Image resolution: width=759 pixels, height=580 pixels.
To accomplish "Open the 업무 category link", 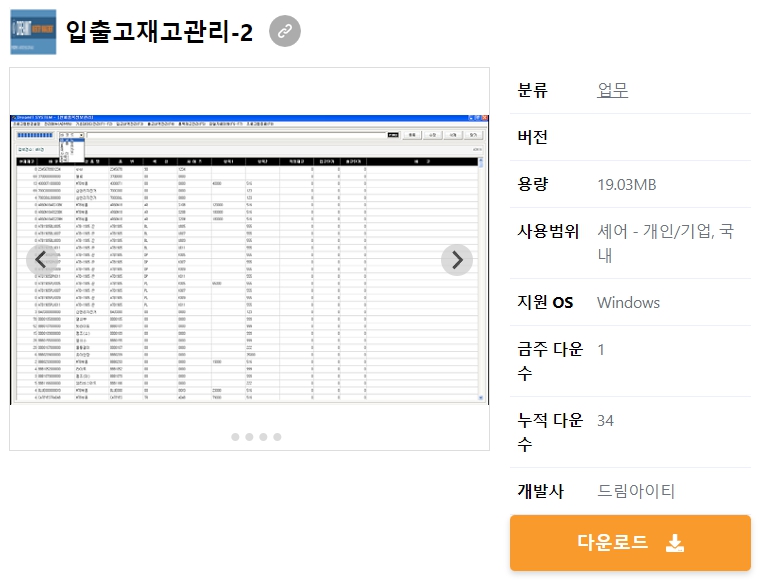I will tap(612, 90).
